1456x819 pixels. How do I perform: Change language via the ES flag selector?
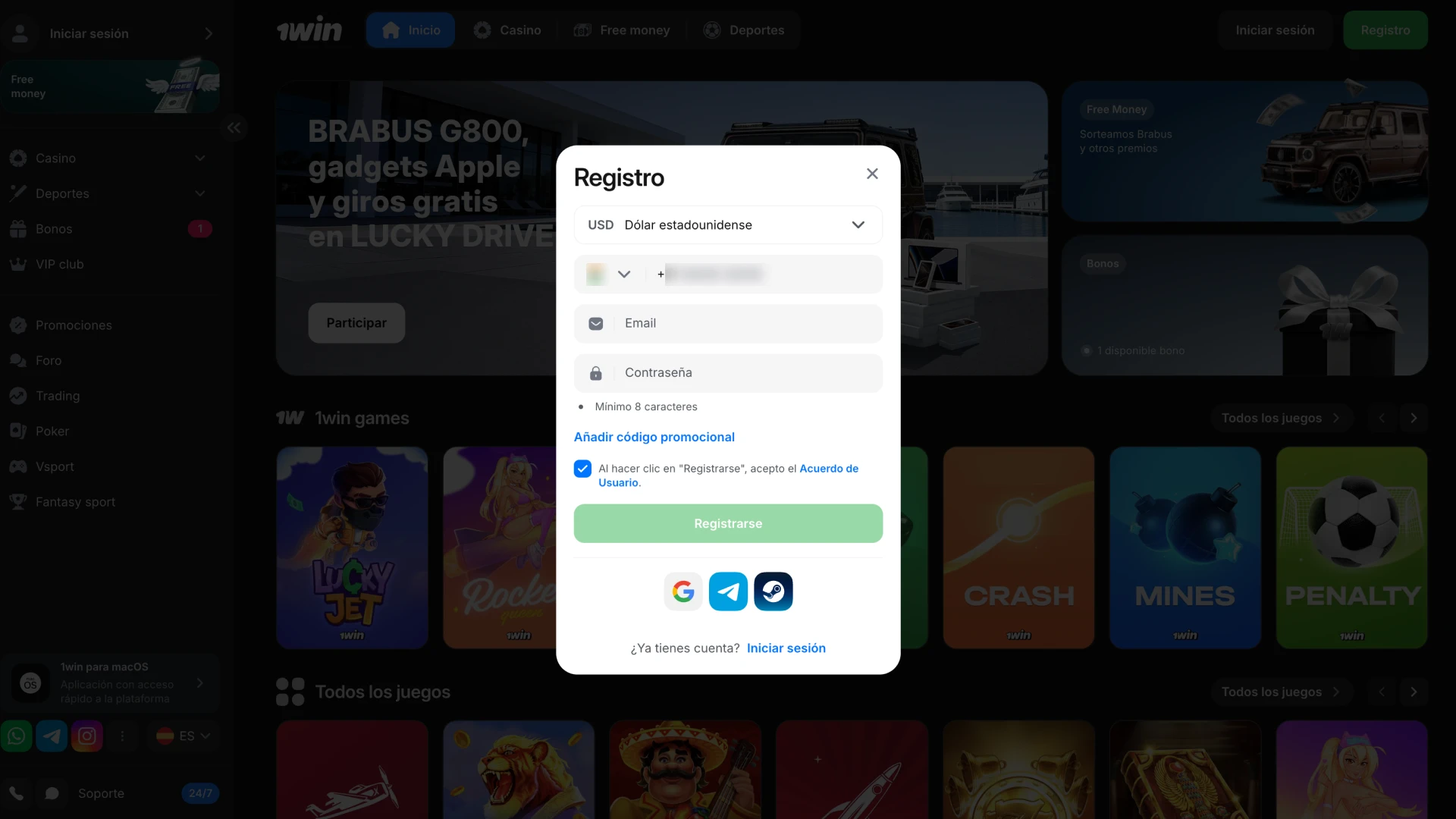point(182,736)
